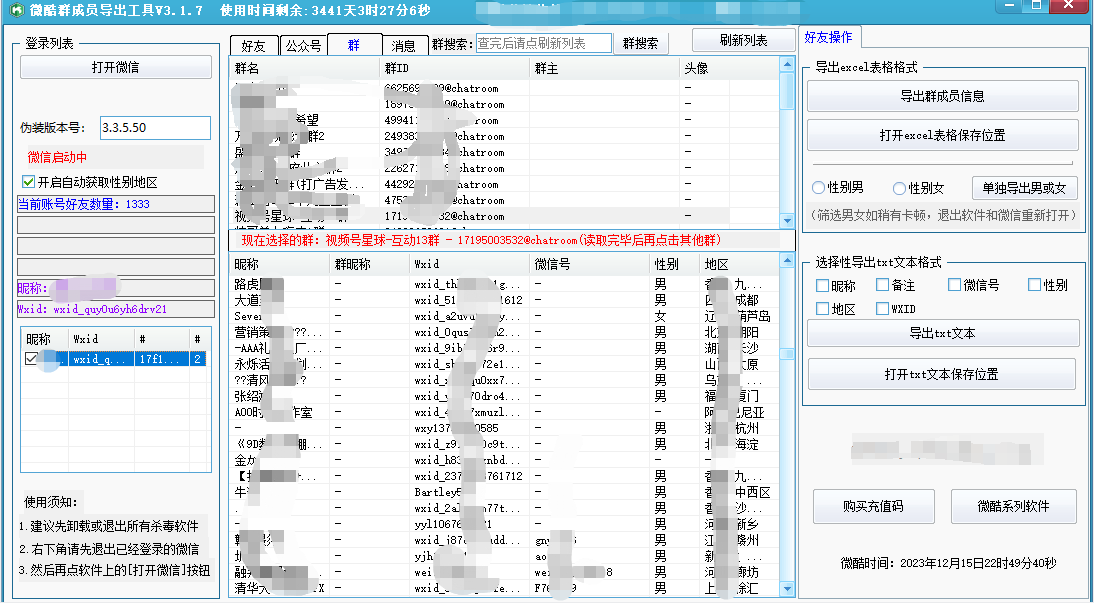Click the 群搜索 text input field
Image resolution: width=1094 pixels, height=603 pixels.
click(544, 43)
